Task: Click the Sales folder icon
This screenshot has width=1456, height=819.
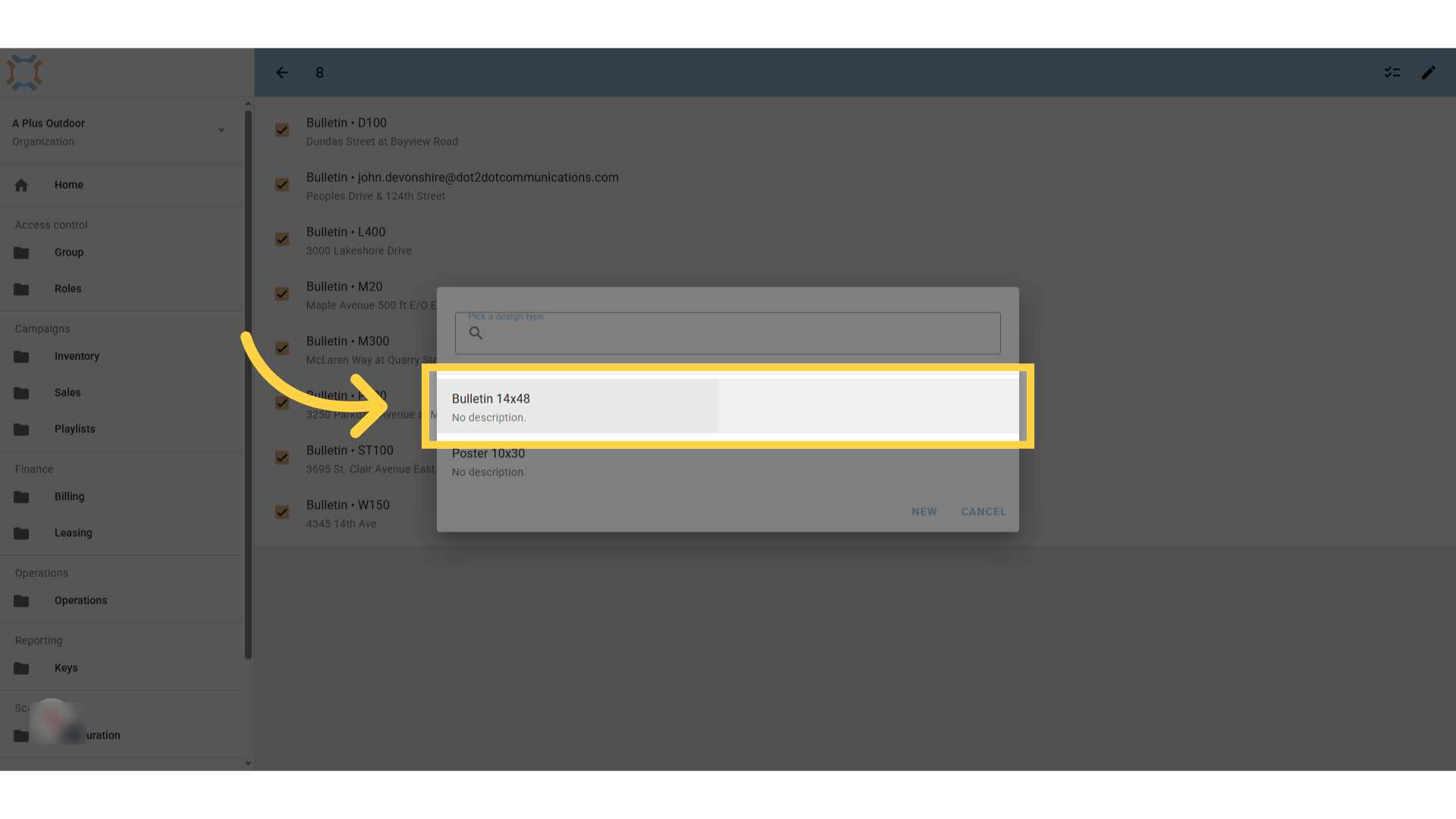Action: click(21, 393)
